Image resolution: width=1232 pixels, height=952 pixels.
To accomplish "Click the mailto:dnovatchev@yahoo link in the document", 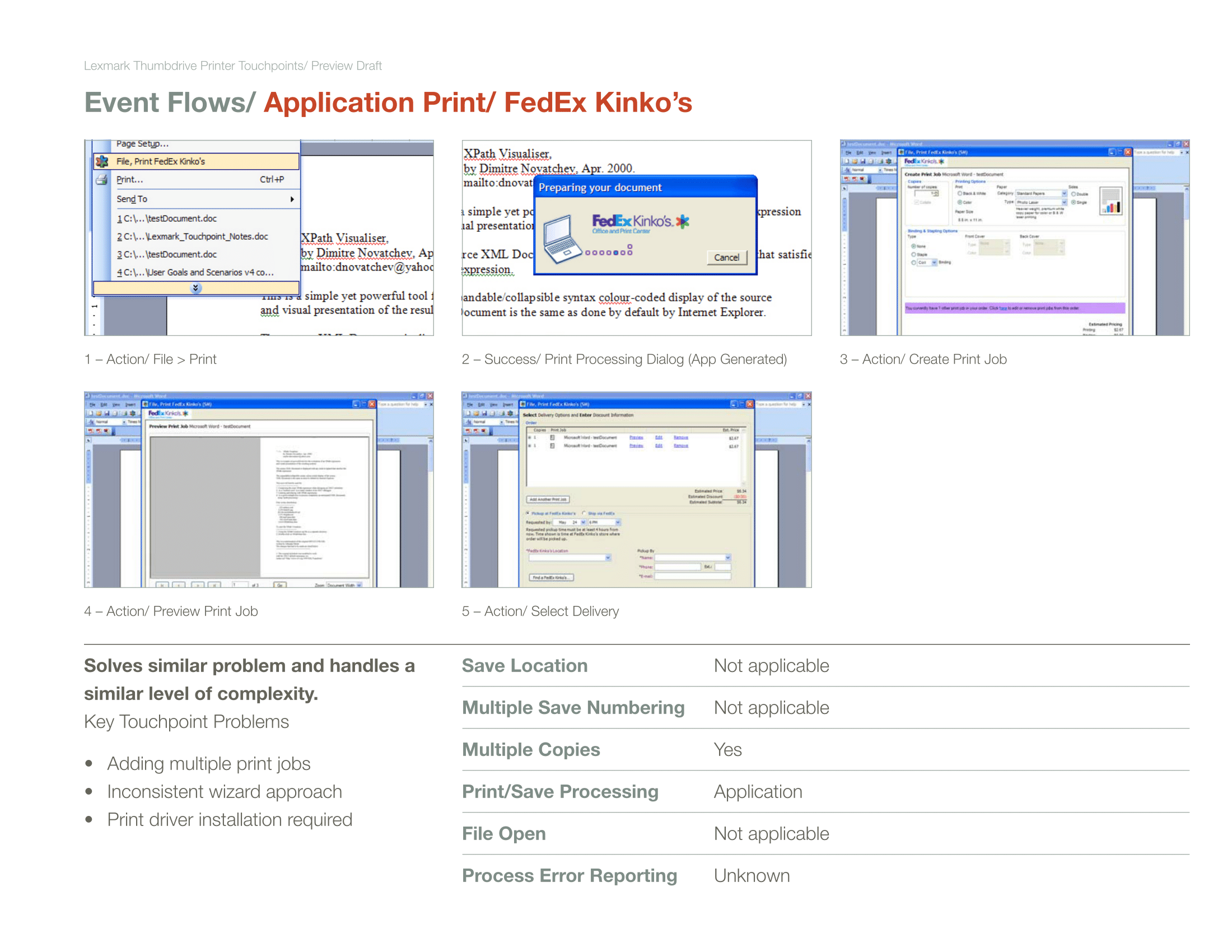I will click(367, 267).
